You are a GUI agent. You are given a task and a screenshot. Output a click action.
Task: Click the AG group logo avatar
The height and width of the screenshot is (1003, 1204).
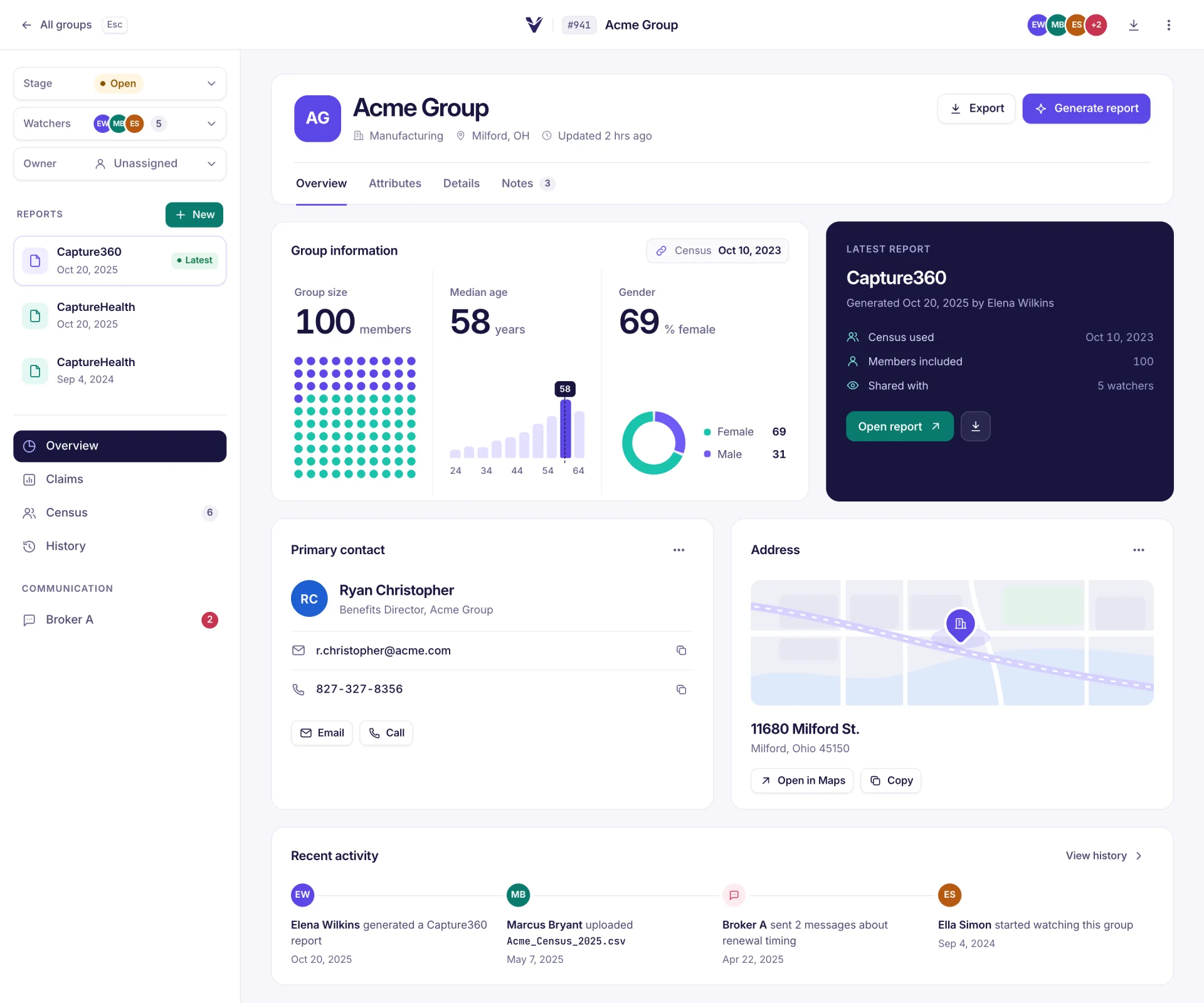click(317, 118)
